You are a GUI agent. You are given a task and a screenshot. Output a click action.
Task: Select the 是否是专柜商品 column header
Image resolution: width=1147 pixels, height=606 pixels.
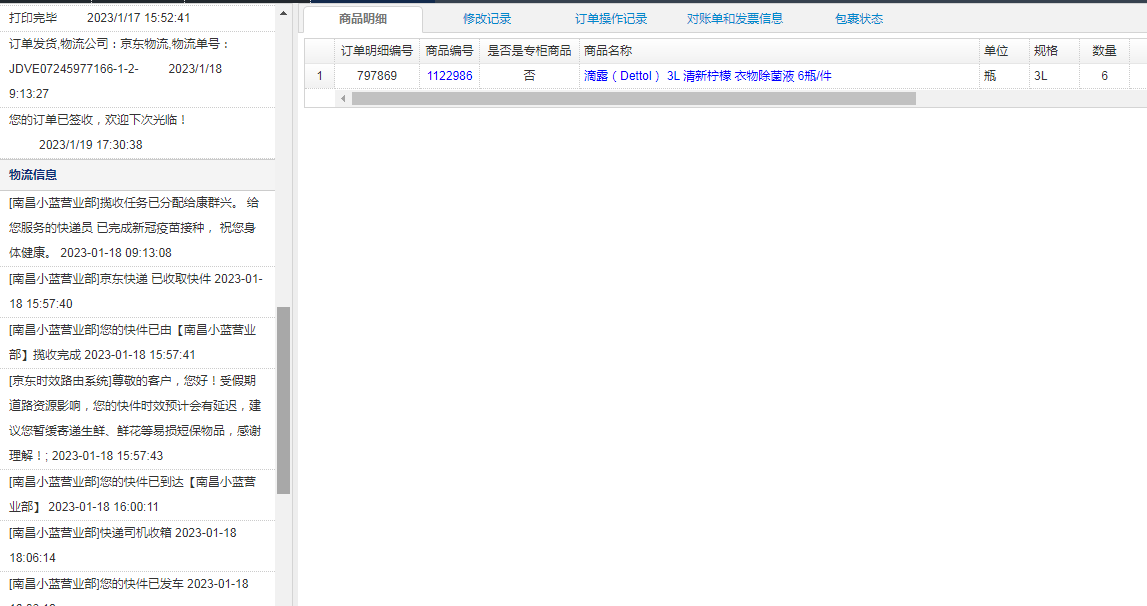tap(530, 51)
